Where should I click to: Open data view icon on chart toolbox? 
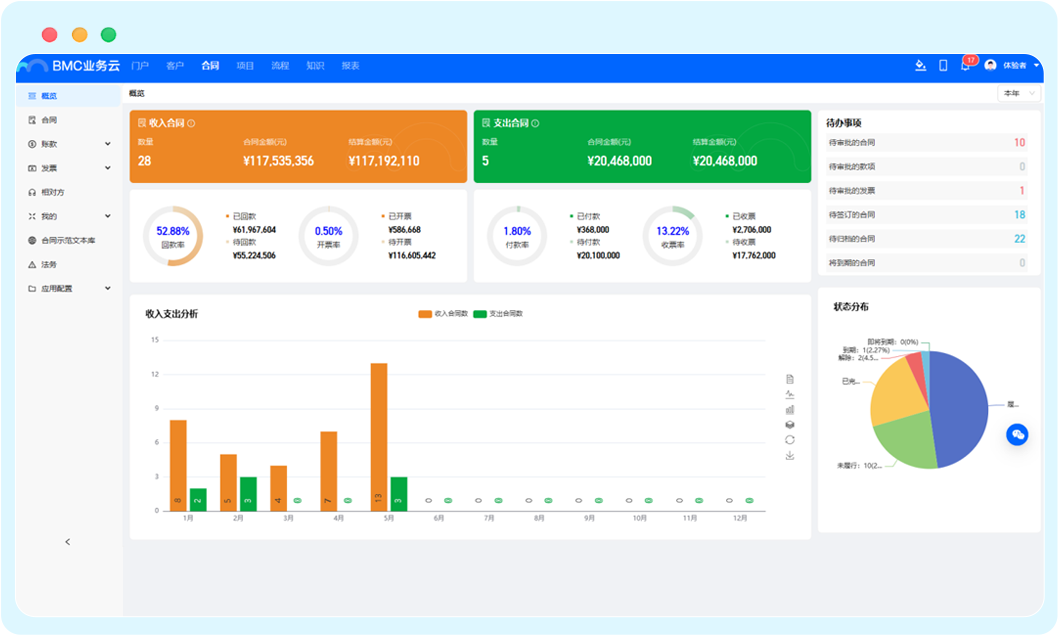790,379
